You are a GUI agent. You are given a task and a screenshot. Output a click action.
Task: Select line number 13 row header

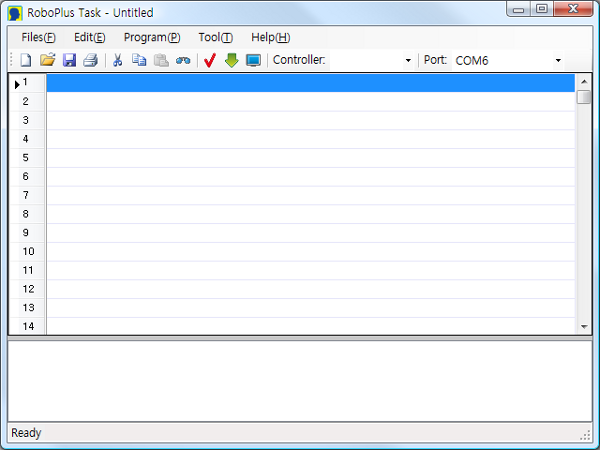click(27, 308)
